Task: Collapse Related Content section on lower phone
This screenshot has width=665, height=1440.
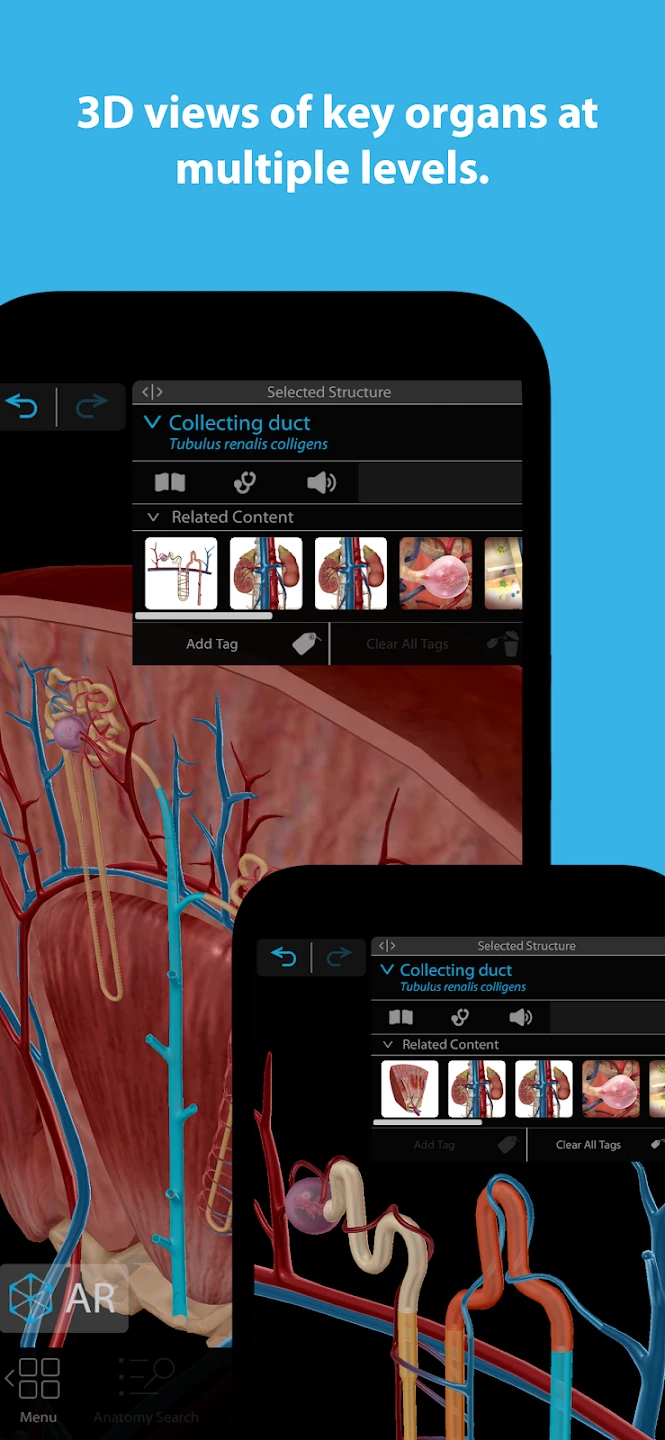Action: click(x=388, y=1045)
